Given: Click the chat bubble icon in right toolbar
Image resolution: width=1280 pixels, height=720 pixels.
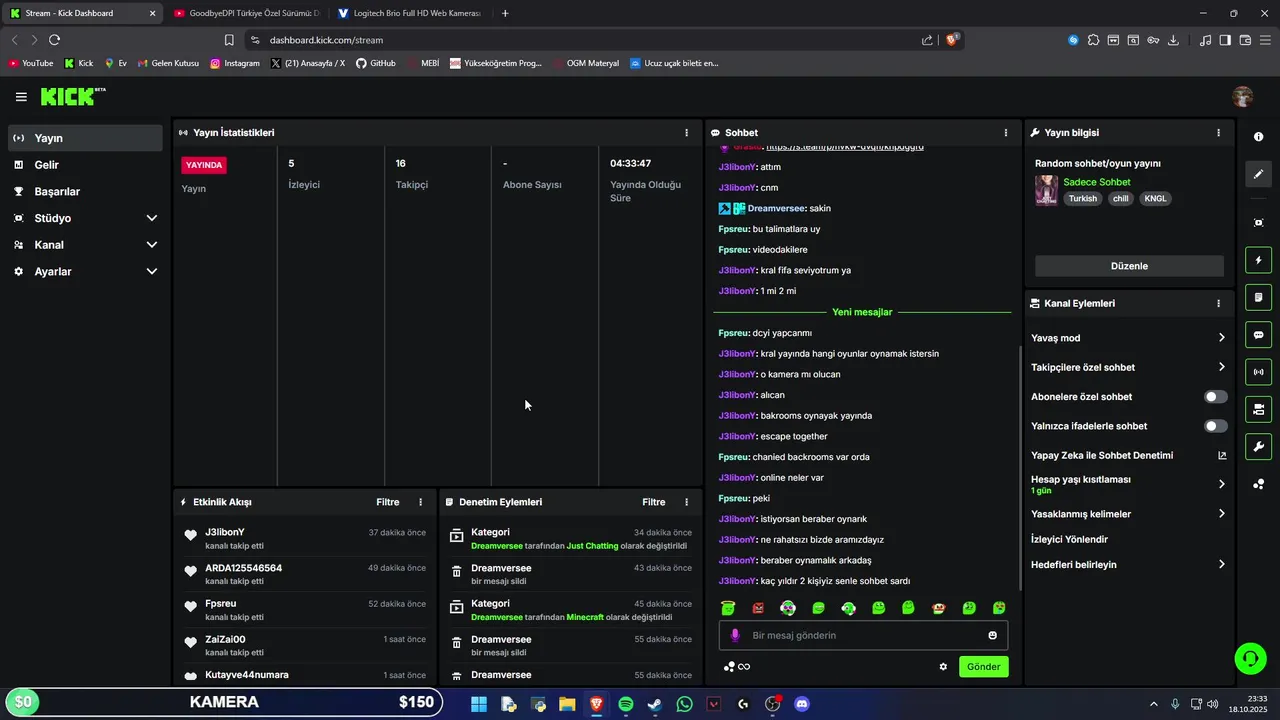Looking at the screenshot, I should pyautogui.click(x=1258, y=335).
